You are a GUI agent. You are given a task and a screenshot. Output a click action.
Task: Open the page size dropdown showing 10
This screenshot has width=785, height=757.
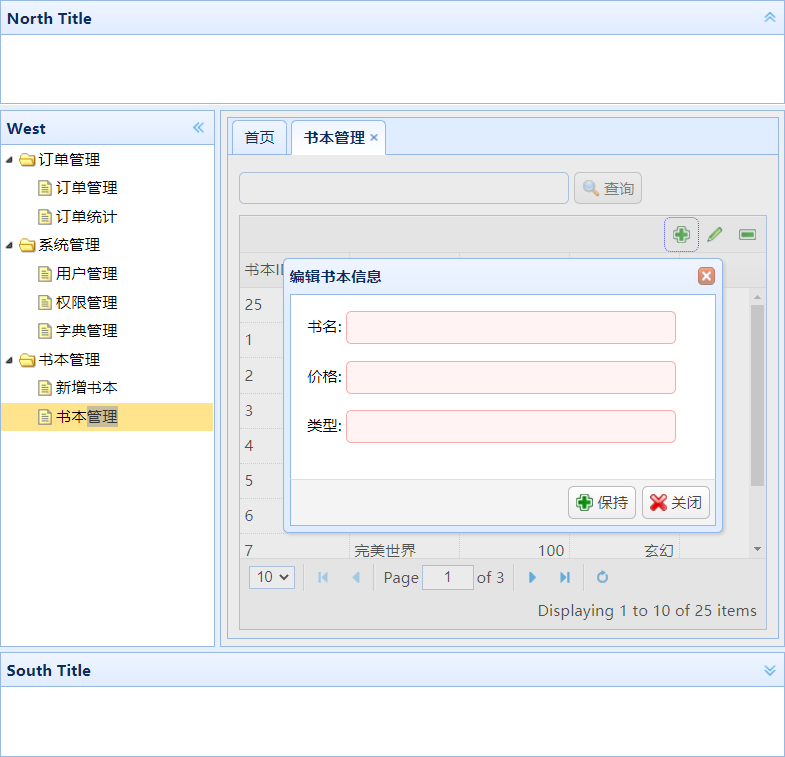tap(272, 577)
